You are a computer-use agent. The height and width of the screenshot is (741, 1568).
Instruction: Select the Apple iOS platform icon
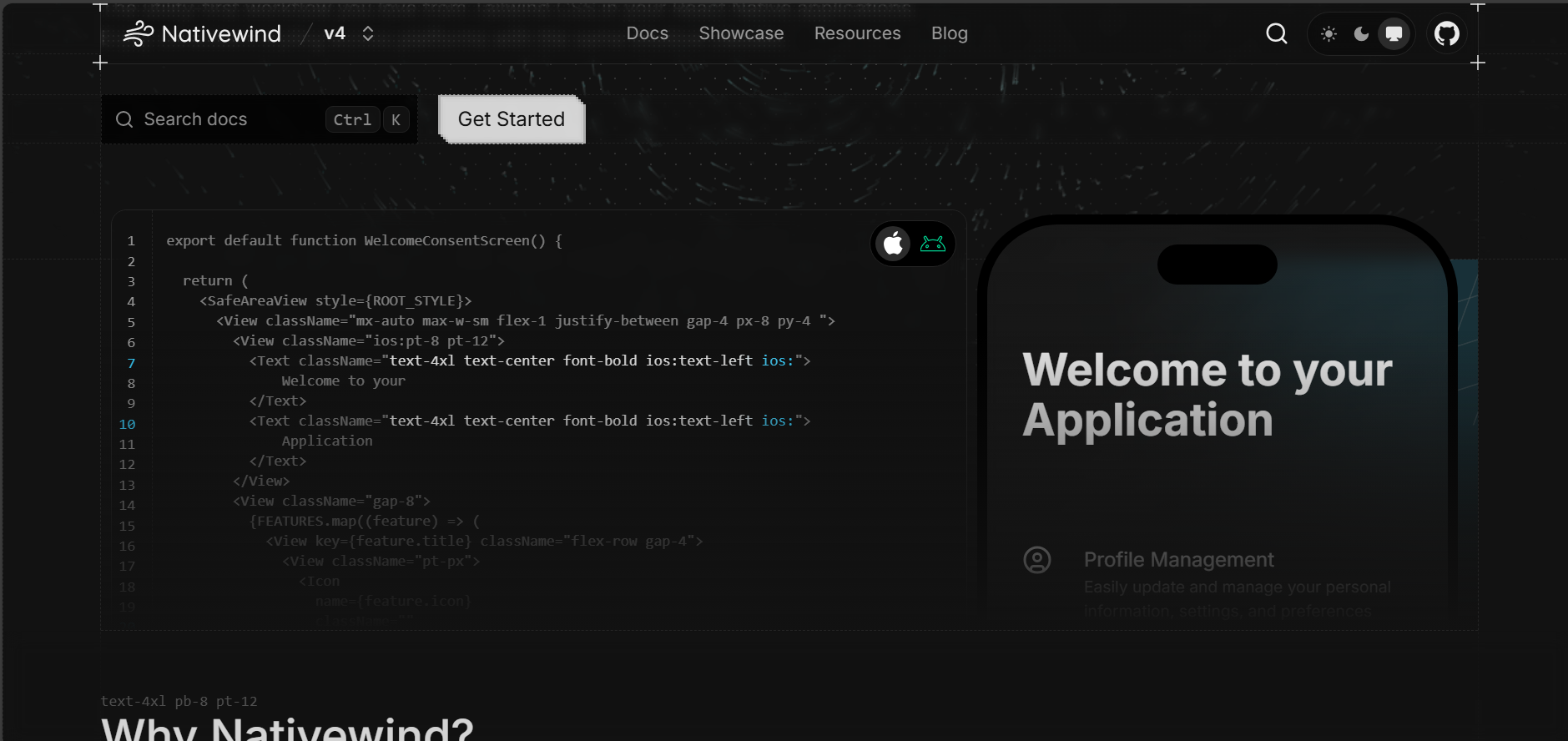893,244
